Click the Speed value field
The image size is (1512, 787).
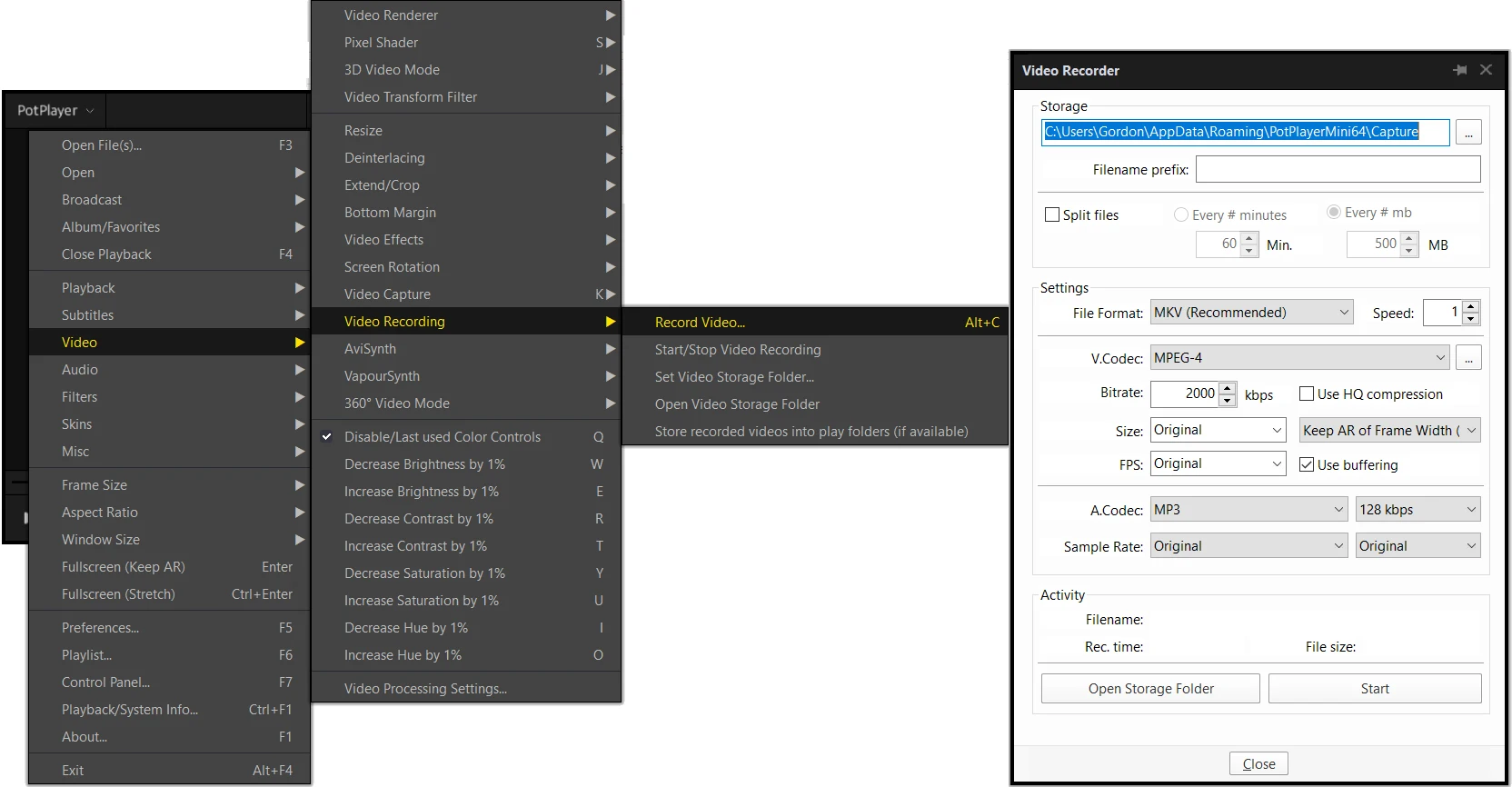[x=1443, y=313]
